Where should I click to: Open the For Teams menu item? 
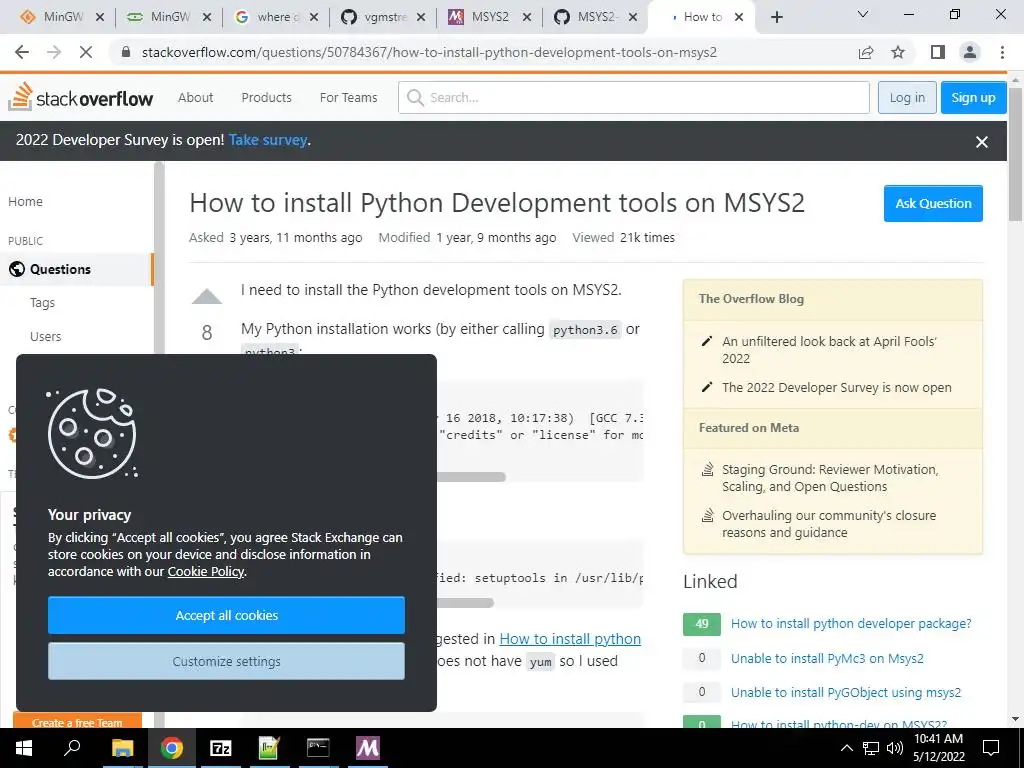348,97
